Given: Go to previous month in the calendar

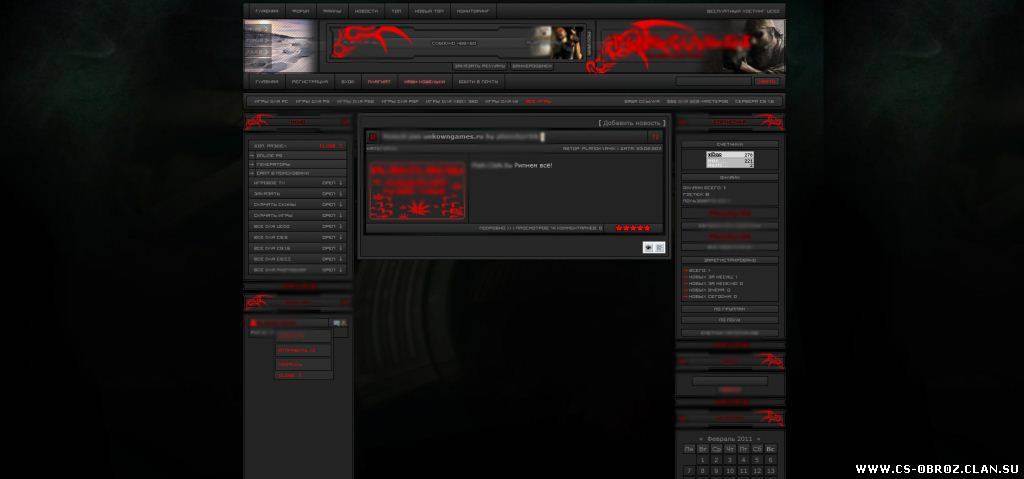Looking at the screenshot, I should click(x=699, y=439).
